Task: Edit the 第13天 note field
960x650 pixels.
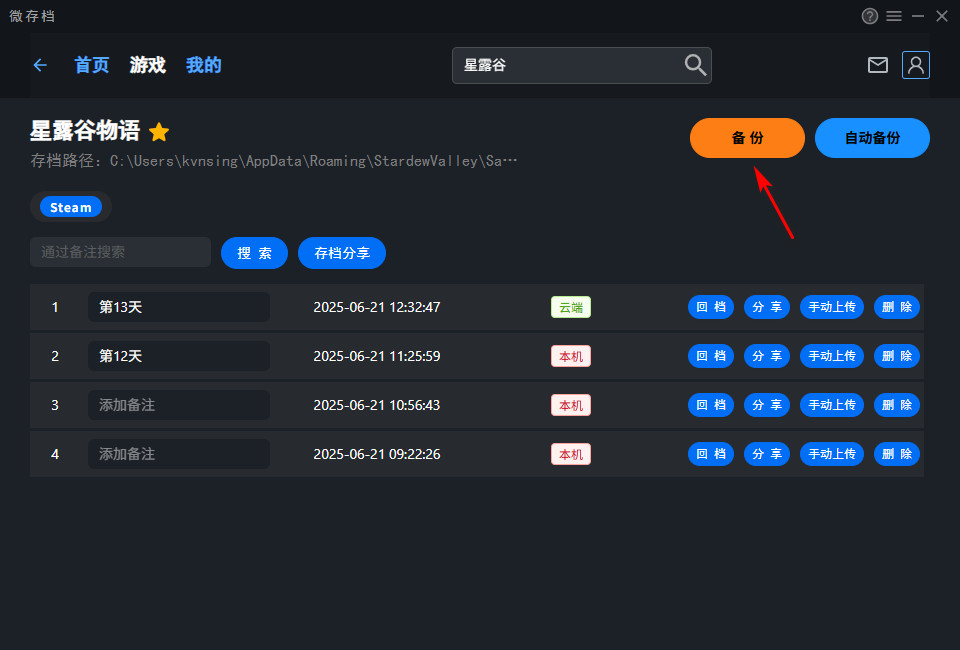Action: pos(179,307)
